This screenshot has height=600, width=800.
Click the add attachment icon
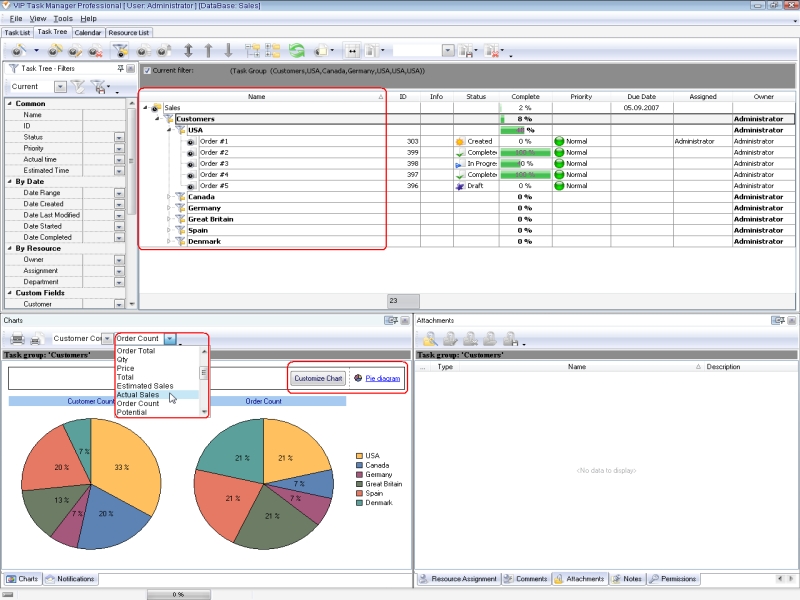coord(430,338)
